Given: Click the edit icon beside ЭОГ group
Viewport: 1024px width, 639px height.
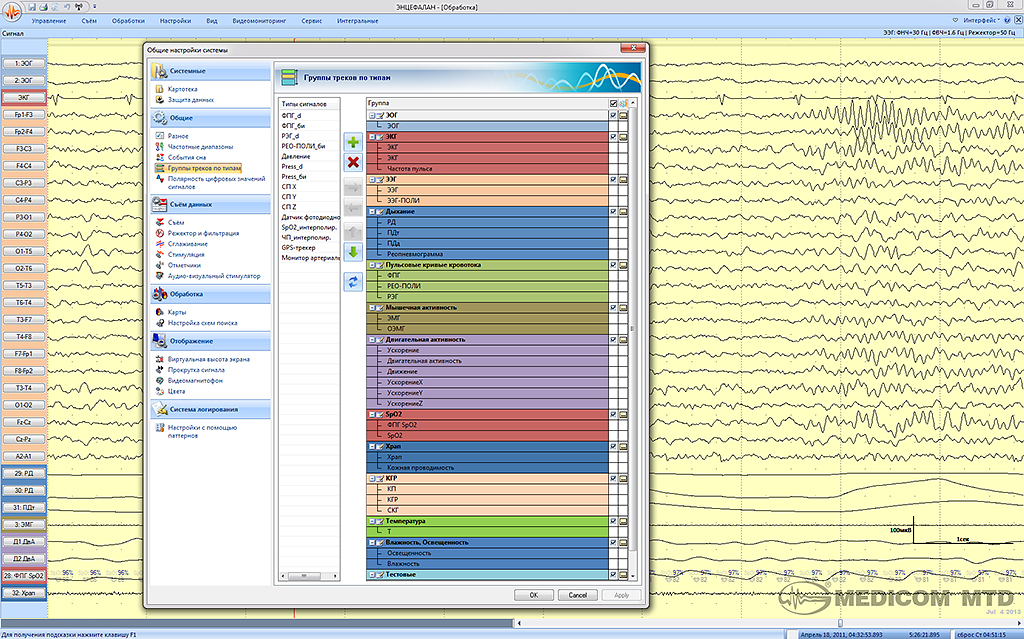Looking at the screenshot, I should pos(379,115).
